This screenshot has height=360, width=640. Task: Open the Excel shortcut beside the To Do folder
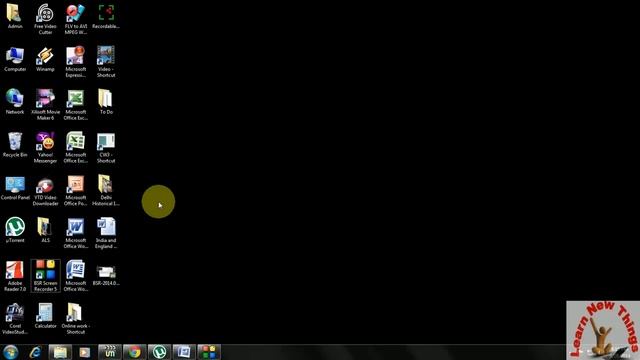point(76,105)
